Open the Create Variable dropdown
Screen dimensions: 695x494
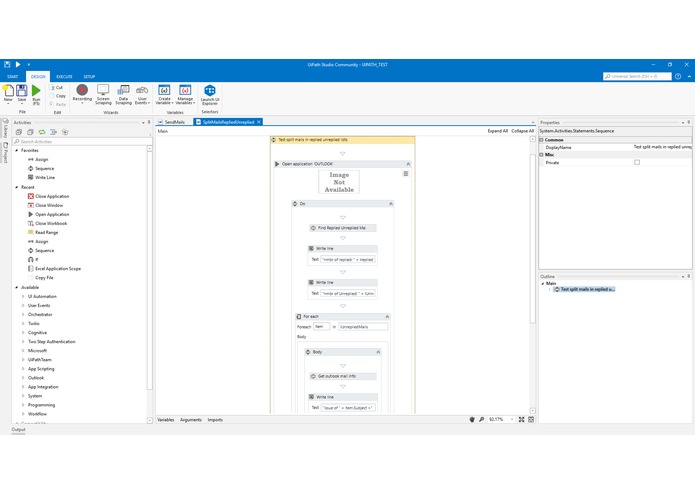164,94
